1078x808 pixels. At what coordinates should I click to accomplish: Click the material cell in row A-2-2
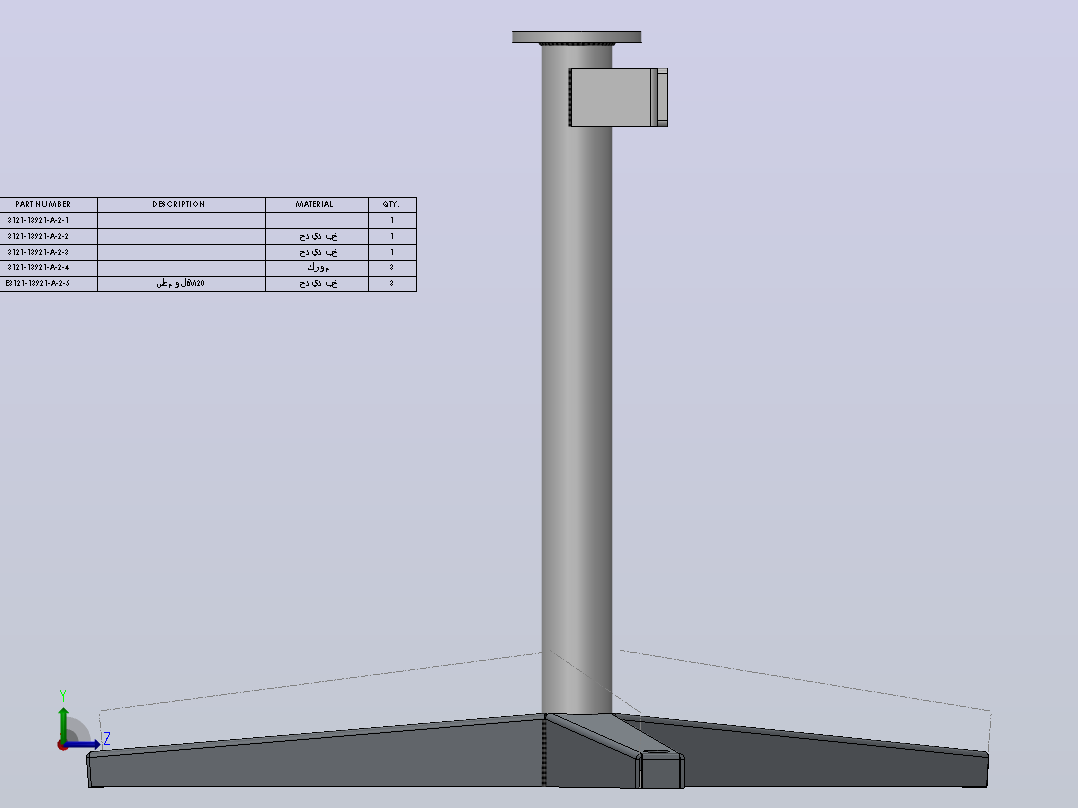pyautogui.click(x=317, y=236)
